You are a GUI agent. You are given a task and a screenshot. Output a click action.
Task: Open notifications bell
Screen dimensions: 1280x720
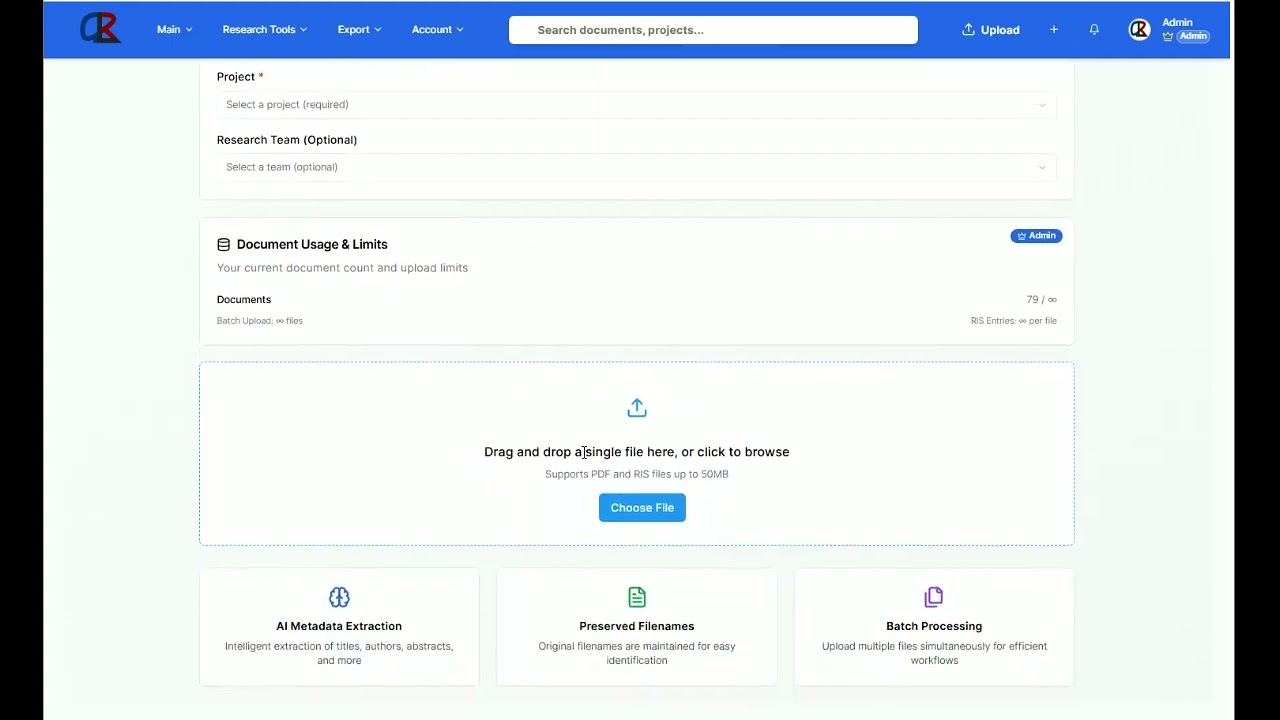[x=1094, y=30]
